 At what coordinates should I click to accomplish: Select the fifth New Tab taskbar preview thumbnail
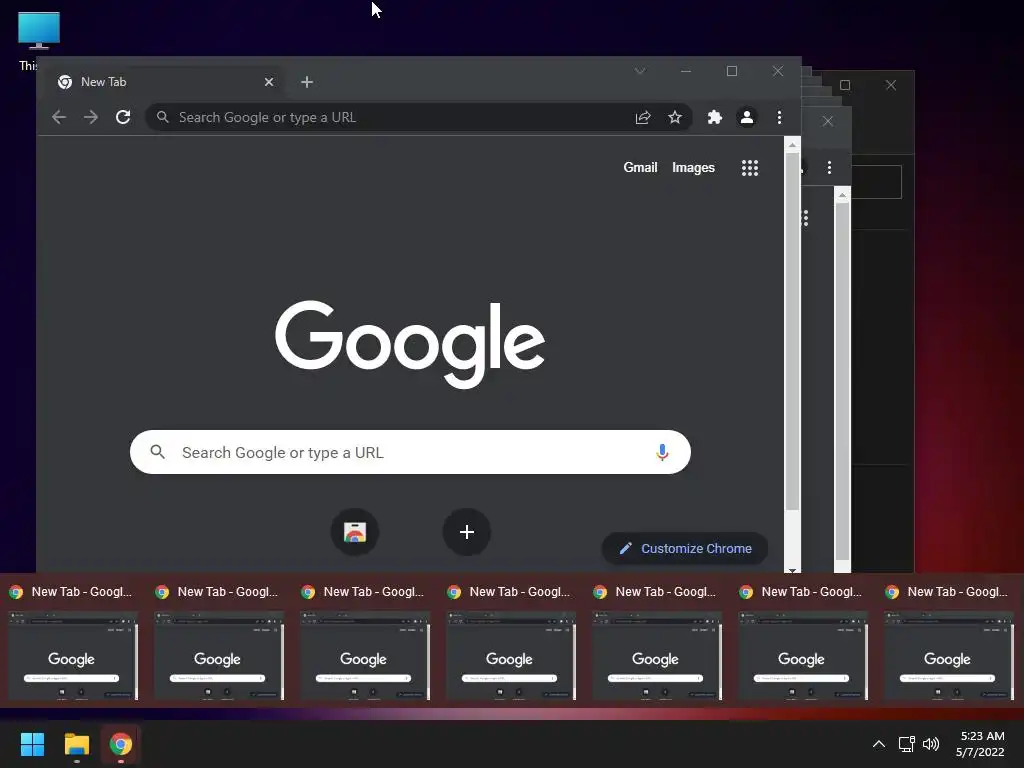pyautogui.click(x=657, y=655)
